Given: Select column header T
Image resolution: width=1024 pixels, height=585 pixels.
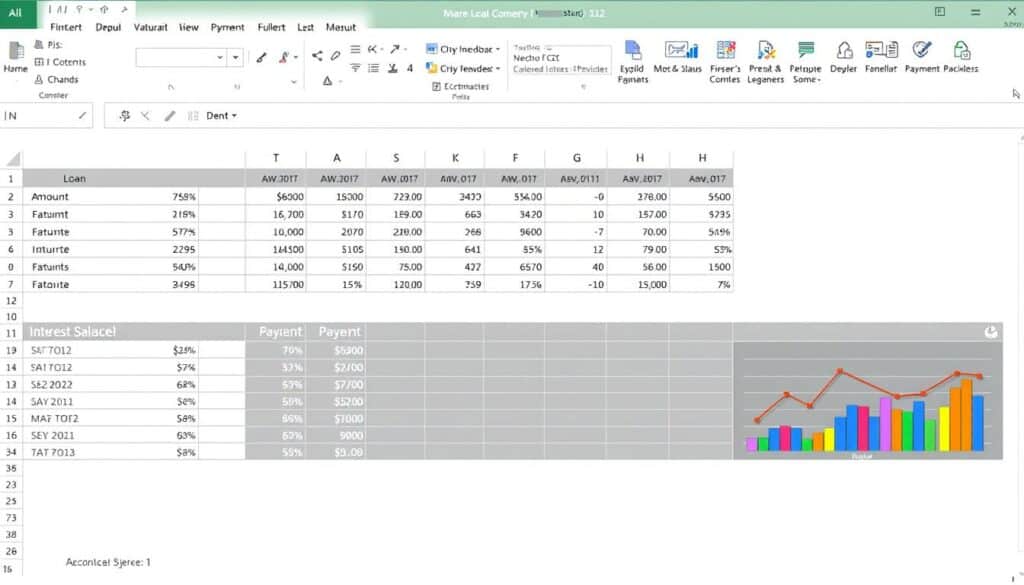Looking at the screenshot, I should click(x=276, y=158).
